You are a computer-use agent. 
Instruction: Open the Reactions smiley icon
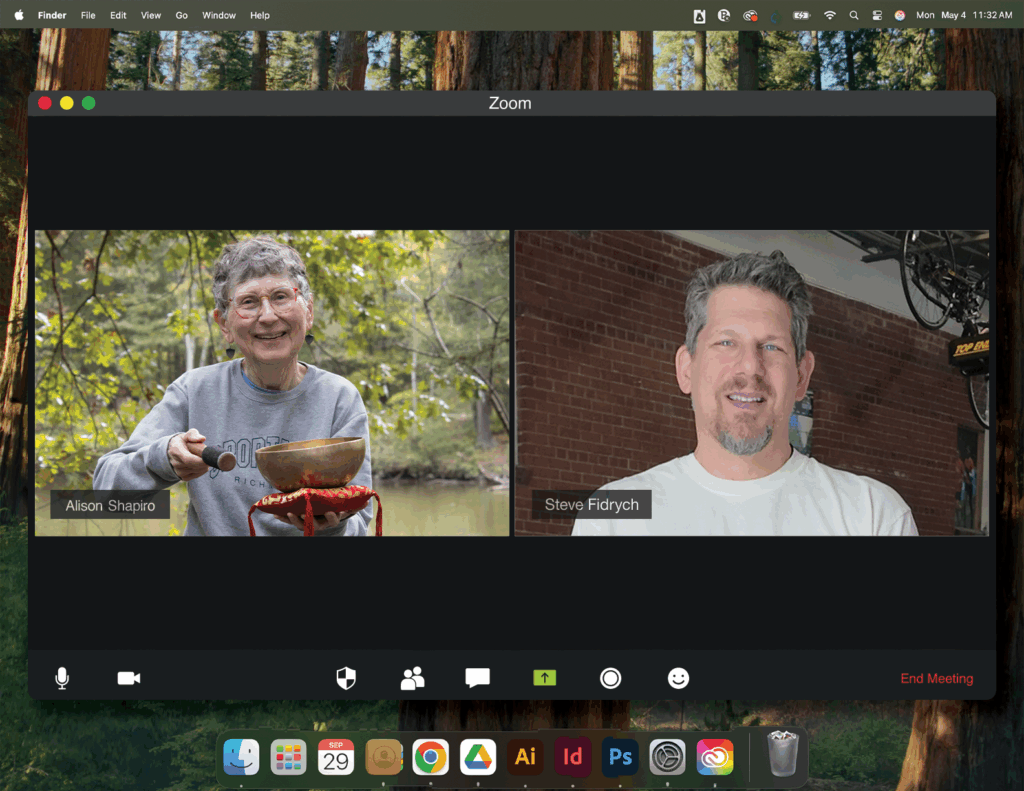(678, 679)
